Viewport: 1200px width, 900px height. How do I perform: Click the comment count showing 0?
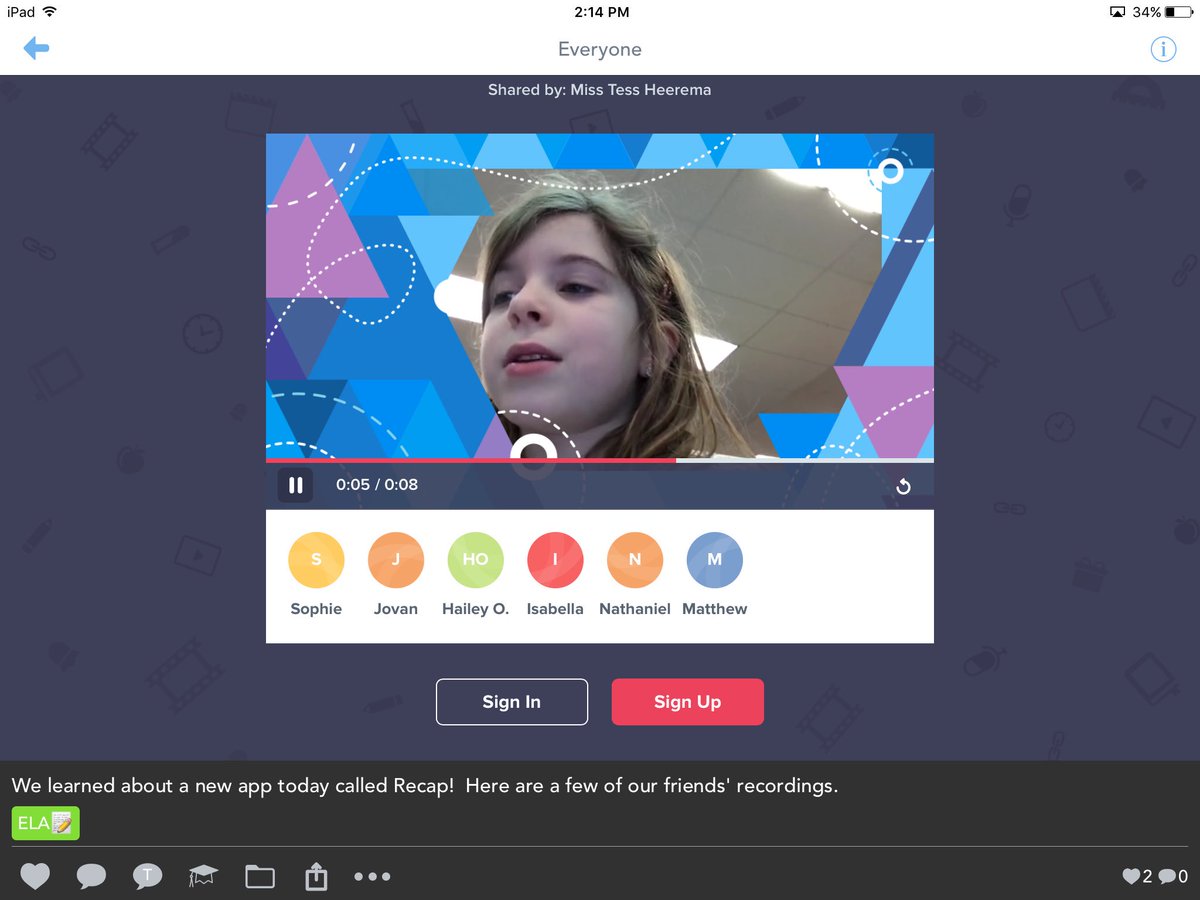[1176, 874]
